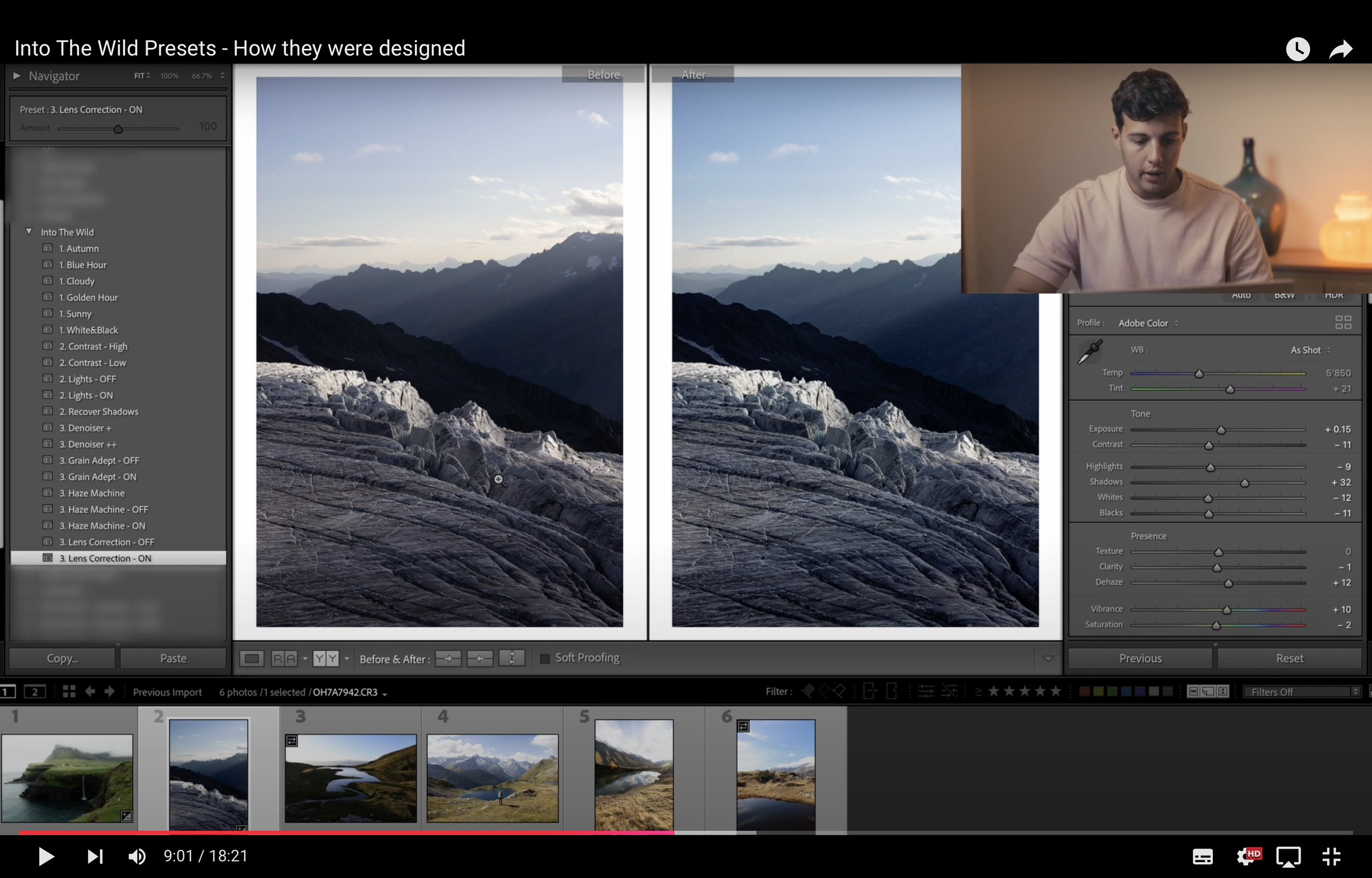Image resolution: width=1372 pixels, height=878 pixels.
Task: Select the white balance eyedropper tool
Action: click(1090, 351)
